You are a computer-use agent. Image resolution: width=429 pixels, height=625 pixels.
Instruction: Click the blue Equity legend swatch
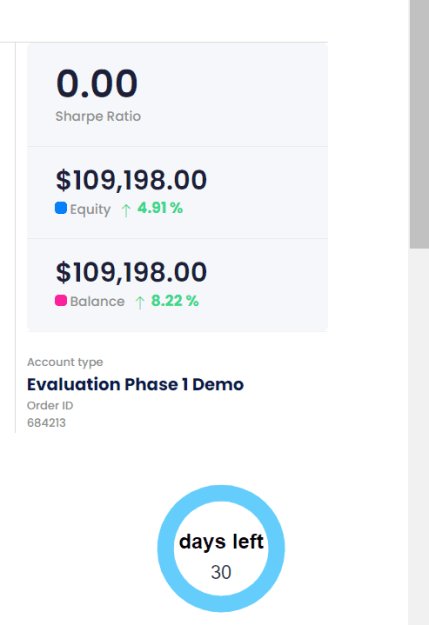pyautogui.click(x=61, y=208)
